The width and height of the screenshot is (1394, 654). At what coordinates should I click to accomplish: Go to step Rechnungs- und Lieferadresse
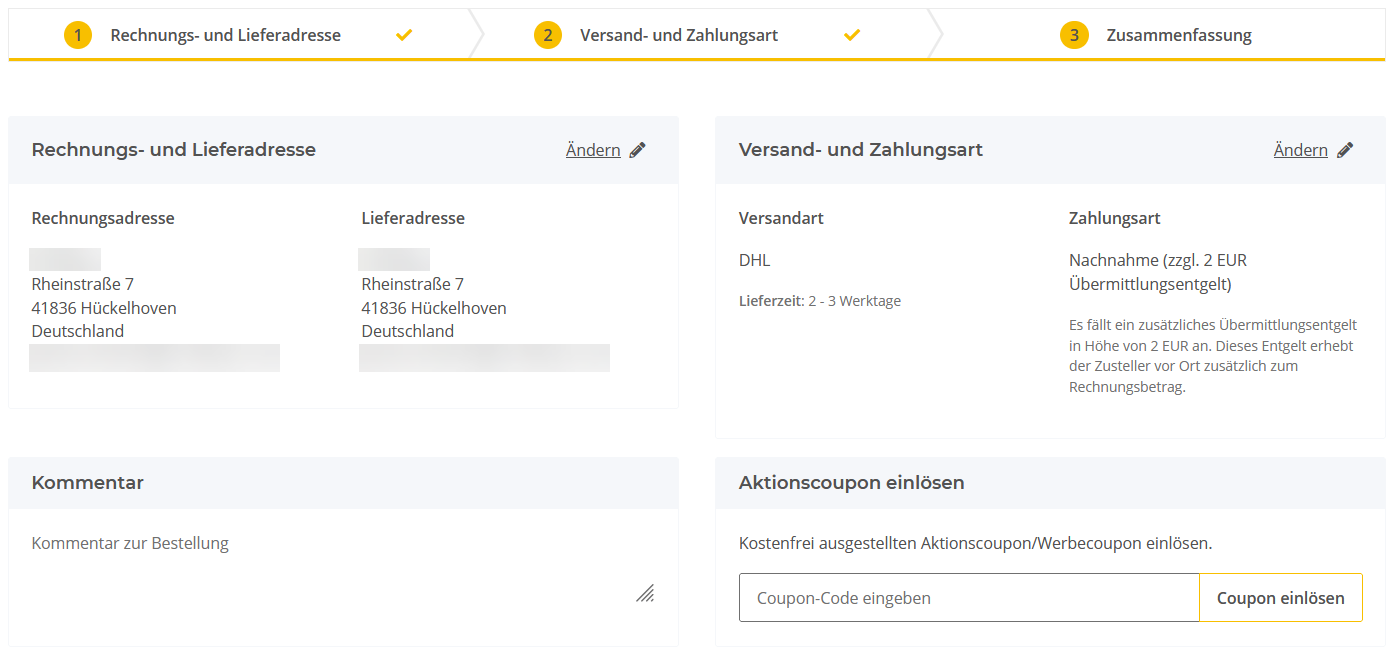(x=225, y=35)
